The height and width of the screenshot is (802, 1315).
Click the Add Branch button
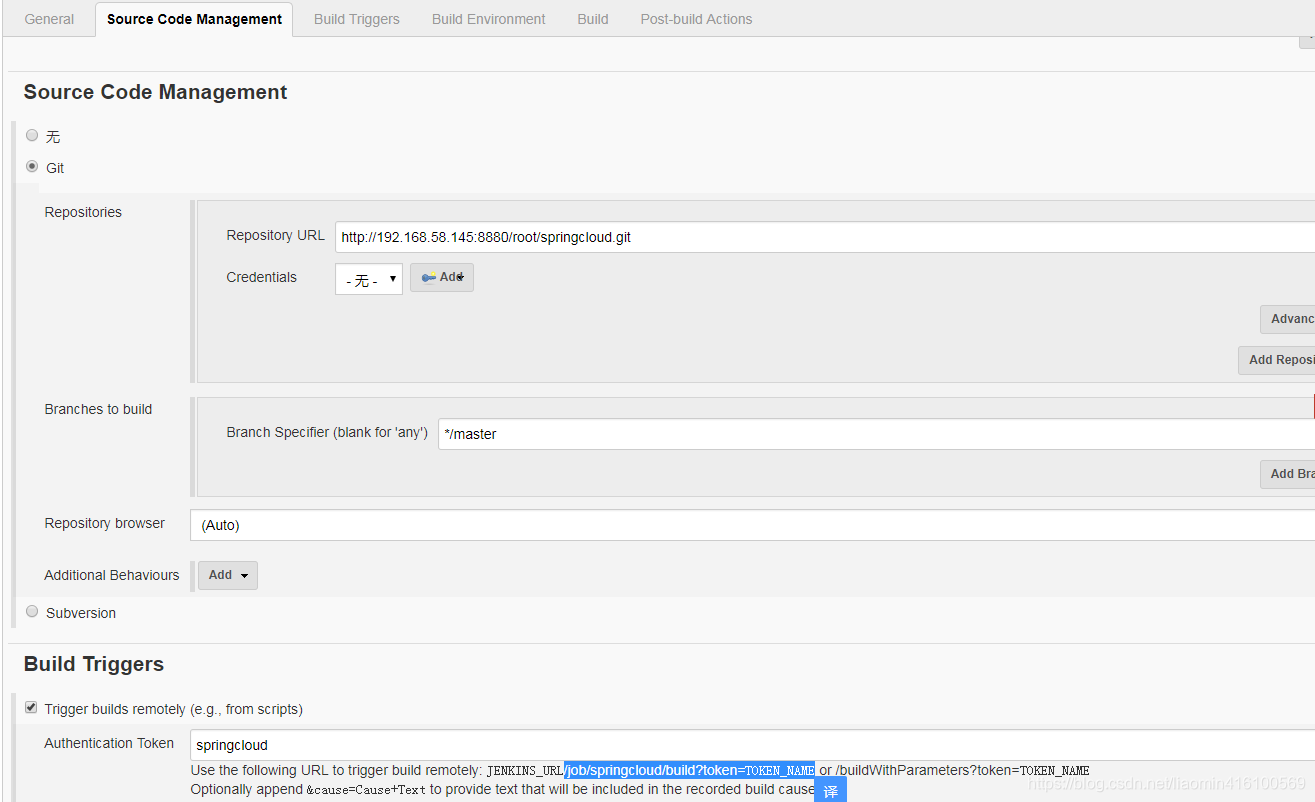(1288, 474)
